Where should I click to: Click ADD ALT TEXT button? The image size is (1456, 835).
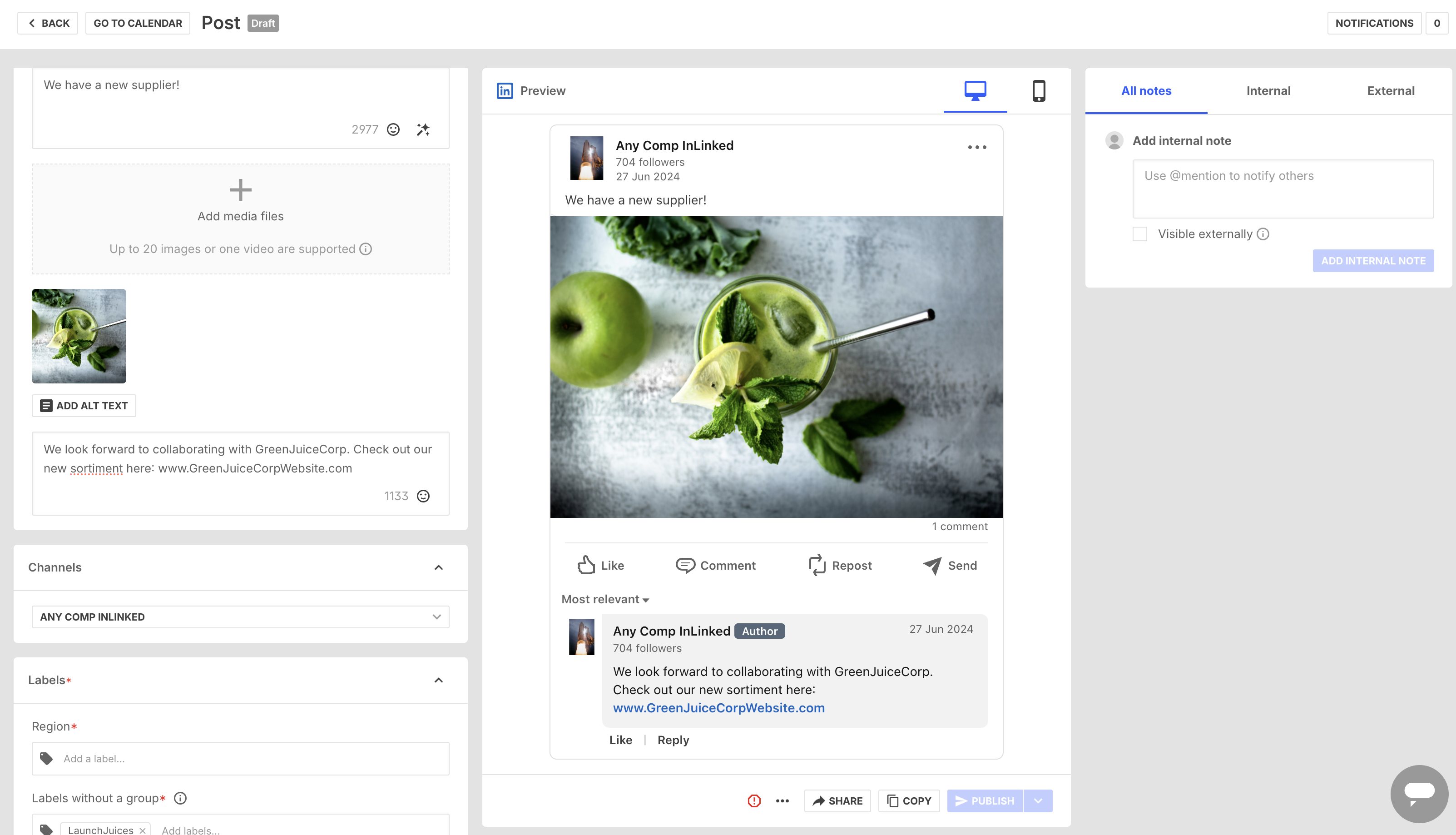pos(84,405)
